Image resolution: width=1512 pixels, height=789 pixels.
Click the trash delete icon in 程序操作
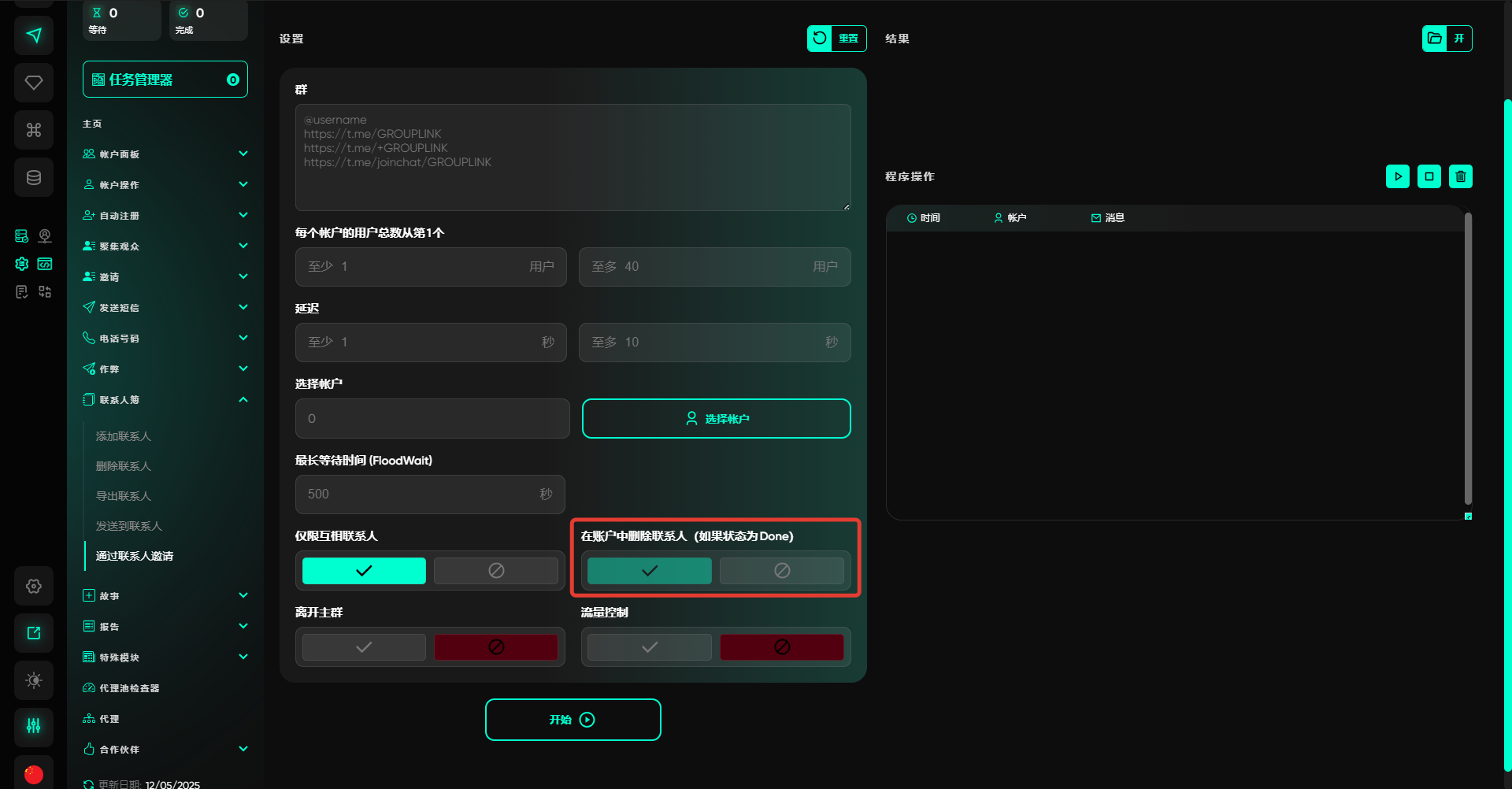pos(1460,176)
